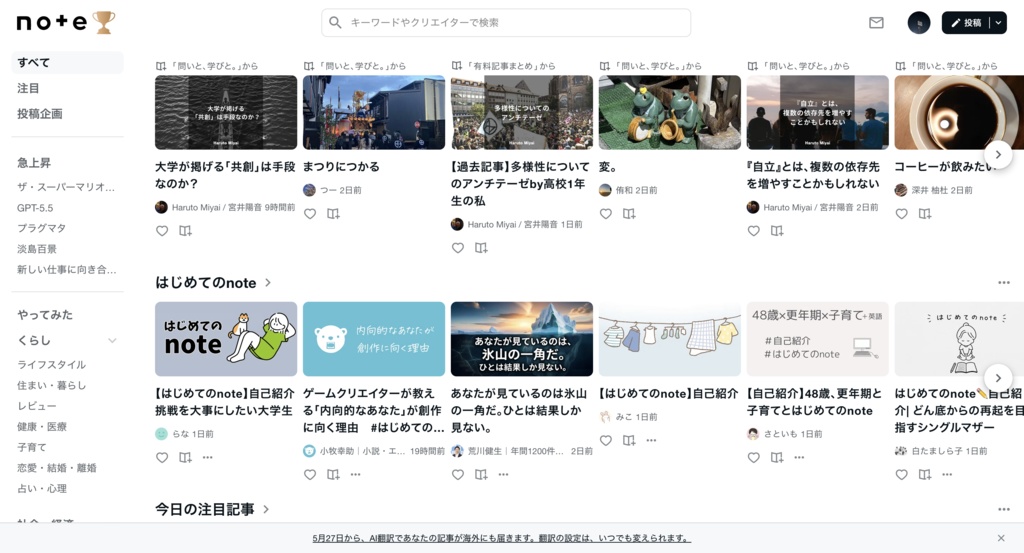Like みこ's 【はじめてのnote】自己紹介 post
The width and height of the screenshot is (1024, 553).
click(606, 441)
